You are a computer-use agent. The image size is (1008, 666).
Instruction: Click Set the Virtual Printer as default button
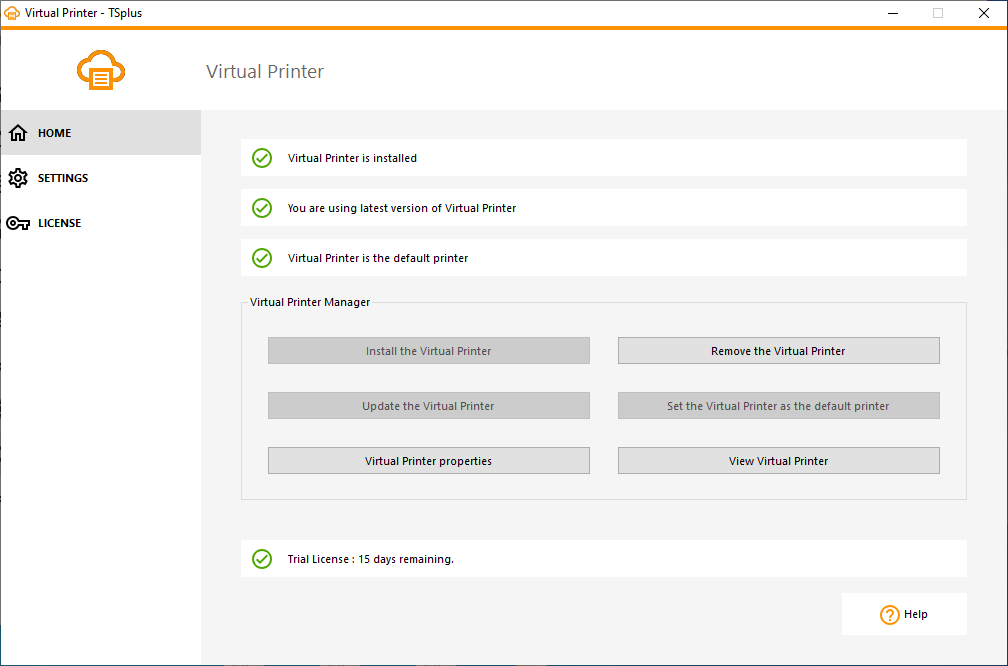pyautogui.click(x=778, y=406)
